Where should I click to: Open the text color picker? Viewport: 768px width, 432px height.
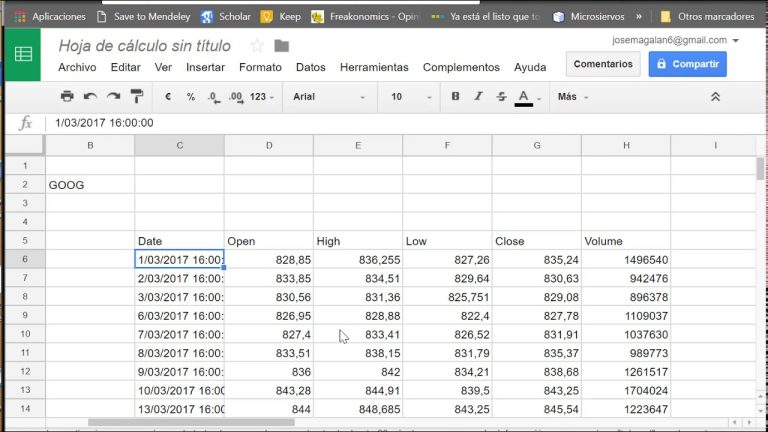pyautogui.click(x=524, y=97)
